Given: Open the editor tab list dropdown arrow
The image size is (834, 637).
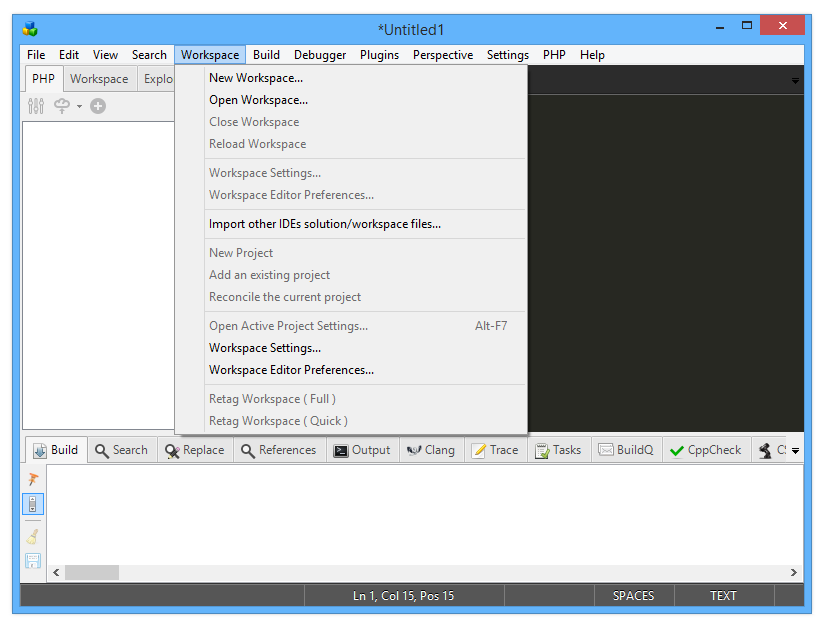Looking at the screenshot, I should pos(795,80).
